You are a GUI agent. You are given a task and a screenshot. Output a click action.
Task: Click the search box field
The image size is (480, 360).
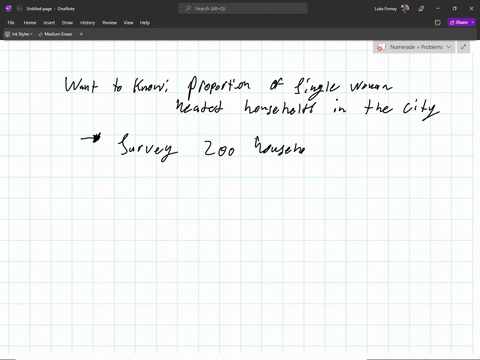[243, 9]
